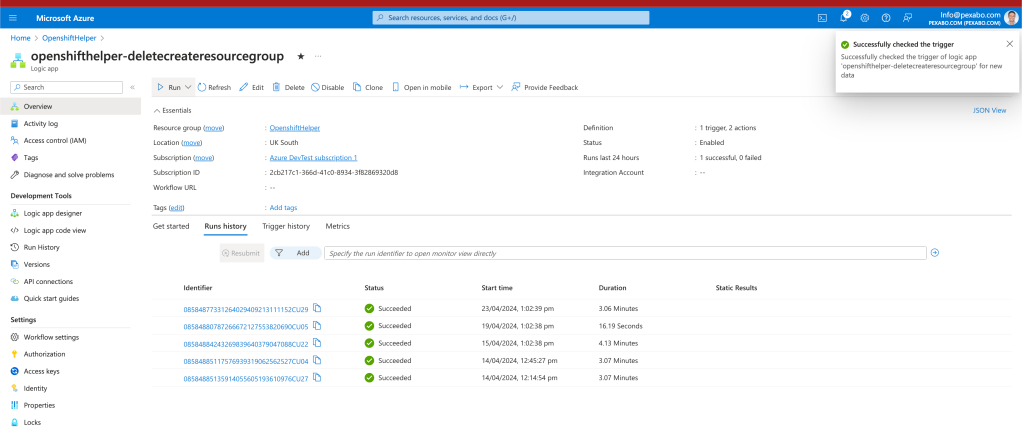Open Diagnose and solve problems
The width and height of the screenshot is (1022, 439).
70,175
